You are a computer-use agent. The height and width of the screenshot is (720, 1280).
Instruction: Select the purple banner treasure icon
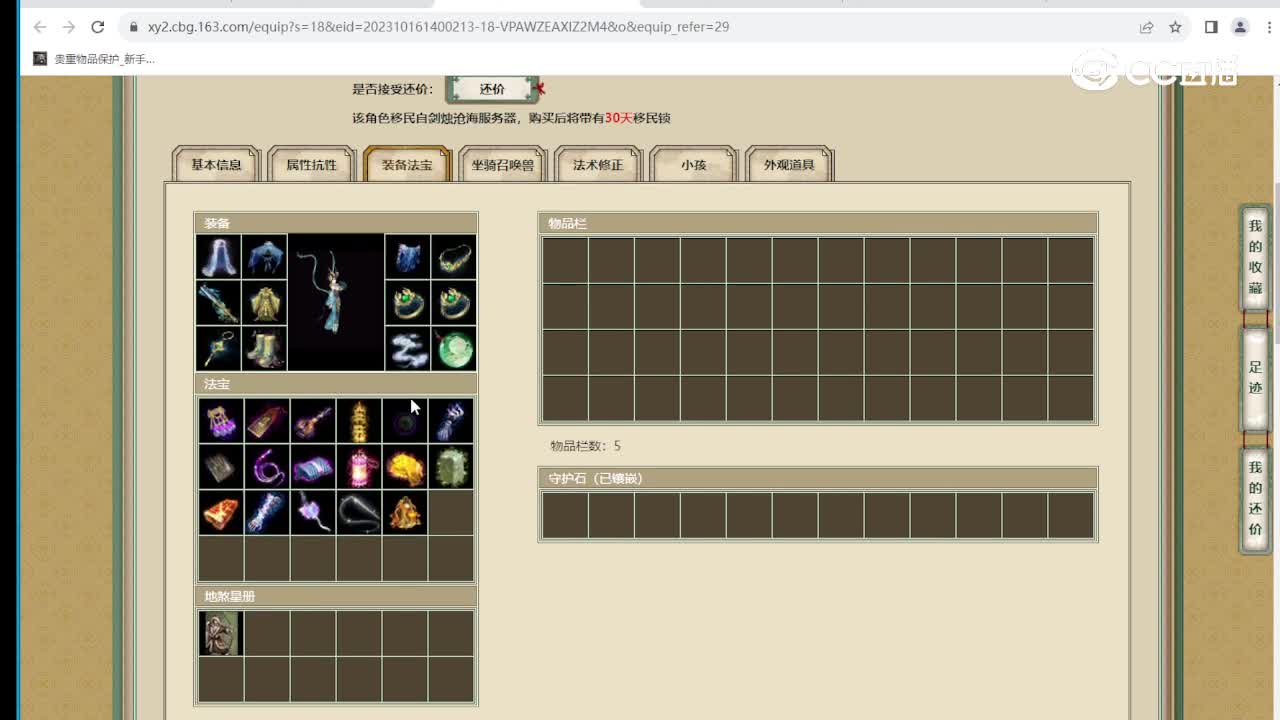313,513
